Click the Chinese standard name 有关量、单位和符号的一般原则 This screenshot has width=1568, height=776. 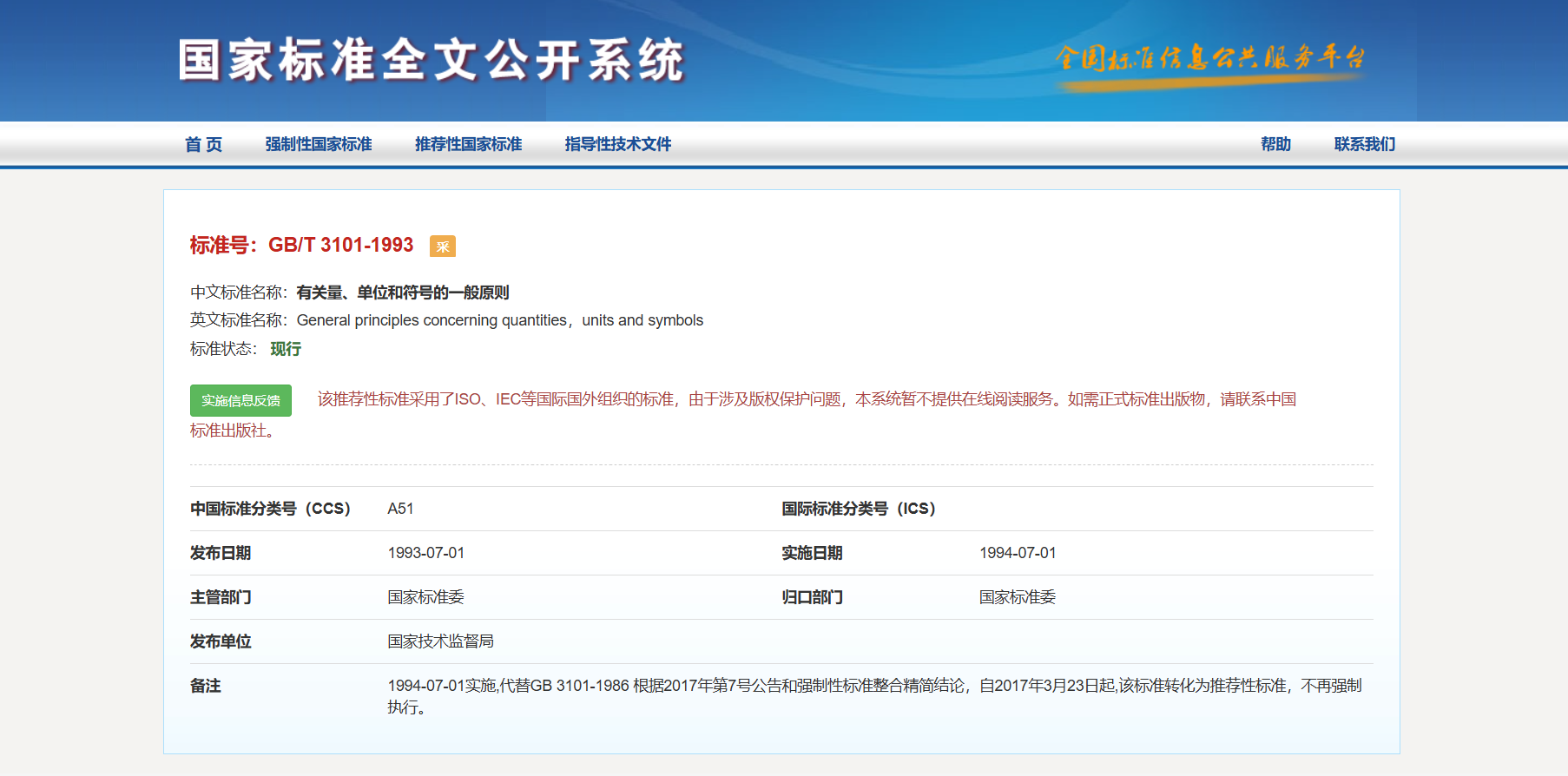click(402, 293)
